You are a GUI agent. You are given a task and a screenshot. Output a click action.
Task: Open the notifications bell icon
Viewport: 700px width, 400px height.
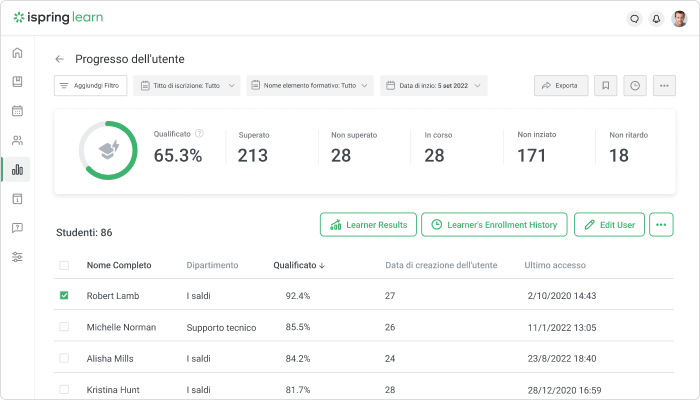(657, 18)
